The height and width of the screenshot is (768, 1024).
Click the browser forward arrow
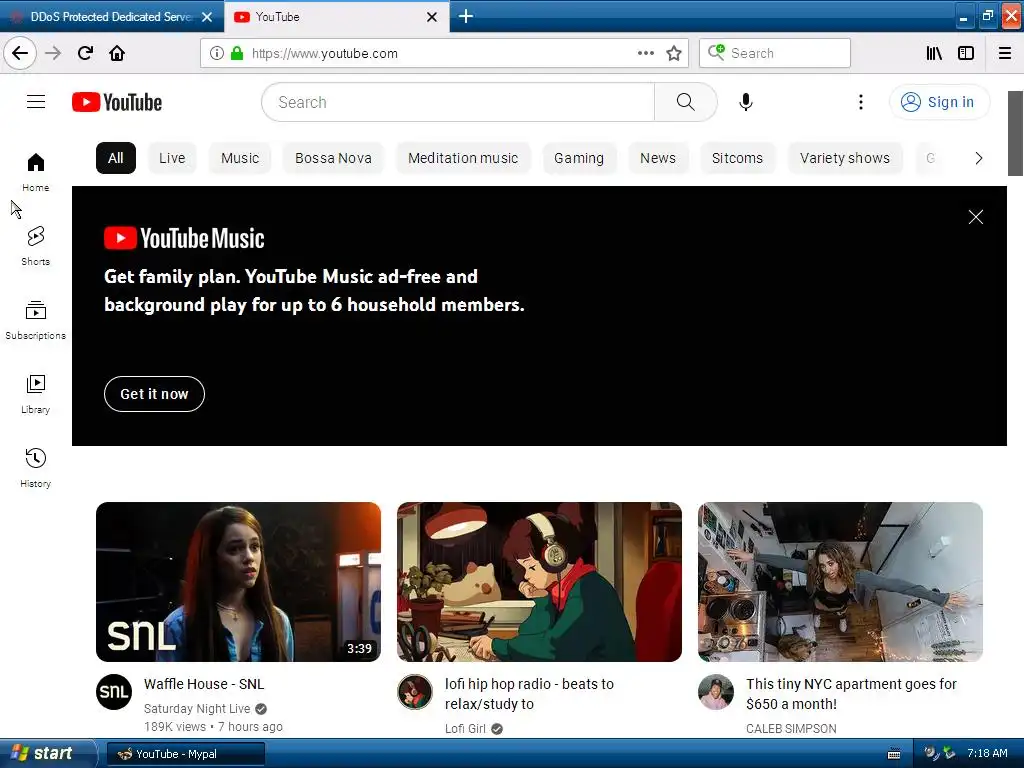(x=53, y=53)
